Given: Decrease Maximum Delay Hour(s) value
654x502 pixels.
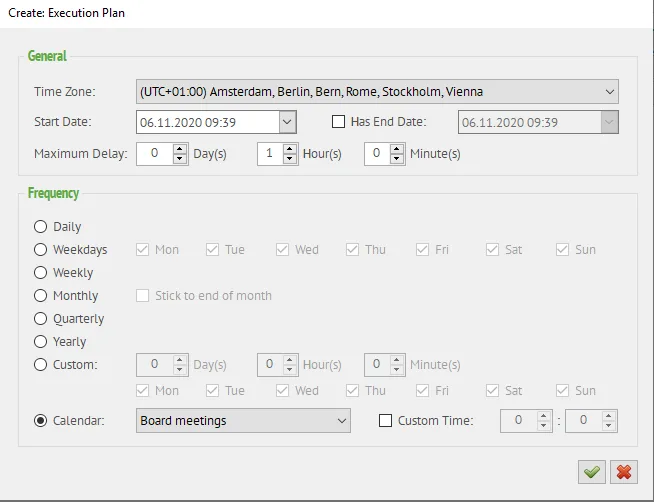Looking at the screenshot, I should pyautogui.click(x=289, y=159).
